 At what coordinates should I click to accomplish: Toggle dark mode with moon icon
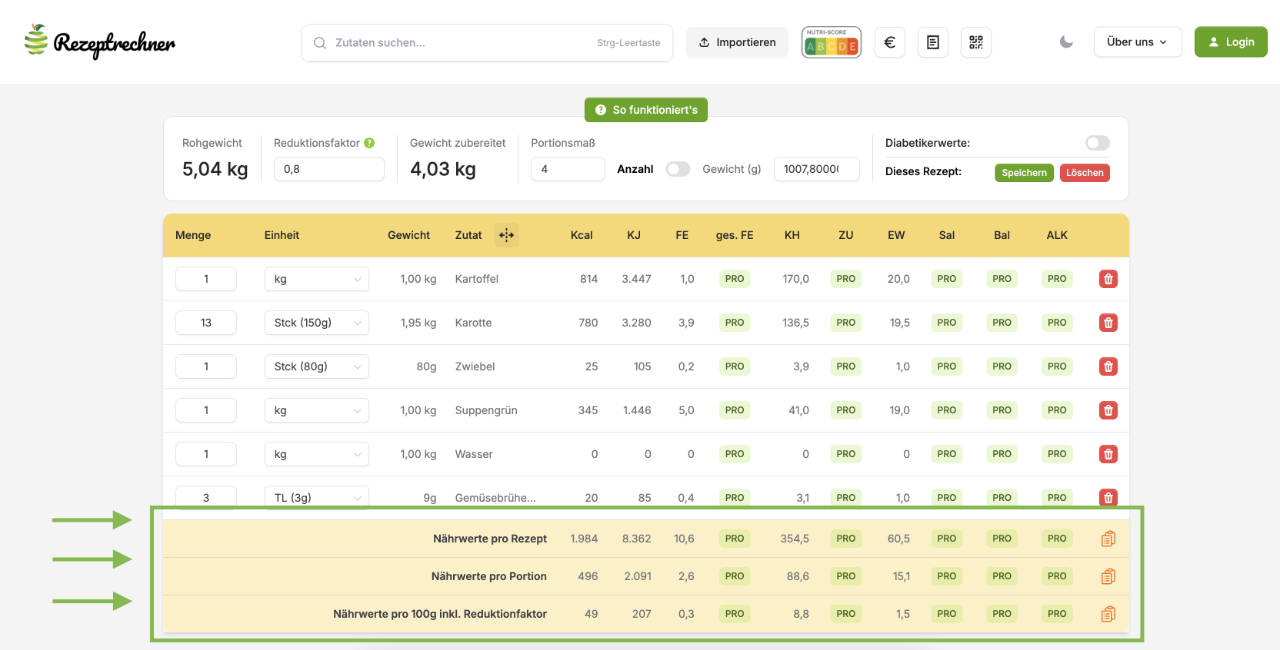1066,42
